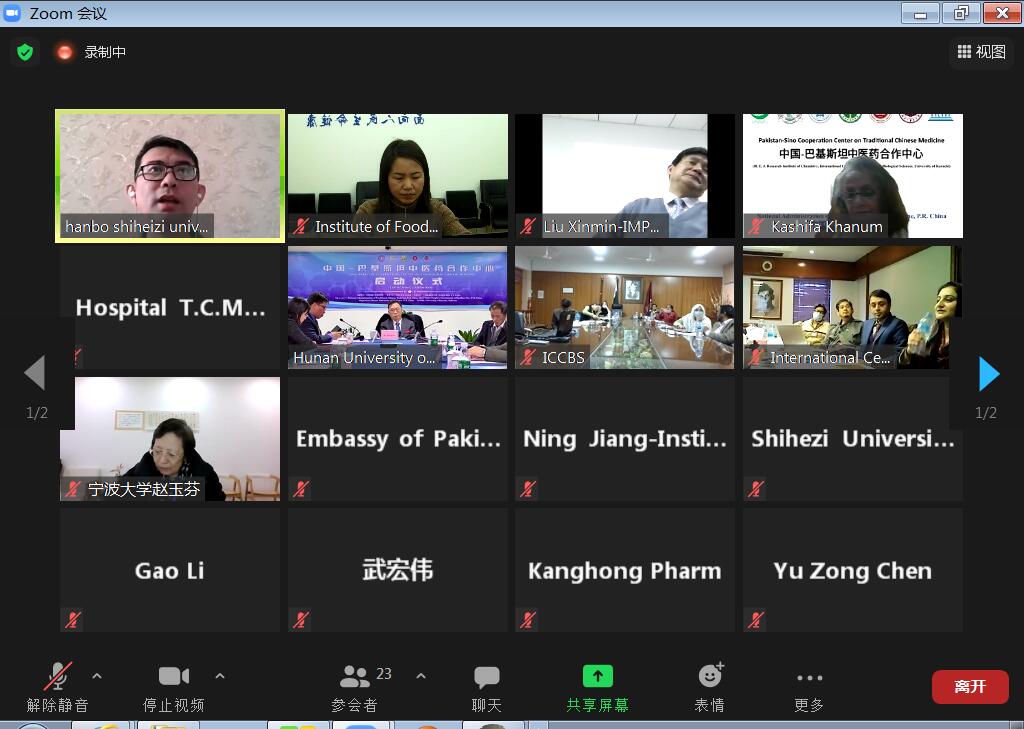The image size is (1024, 729).
Task: Select Ning Jiang-Insti... participant tile
Action: 625,439
